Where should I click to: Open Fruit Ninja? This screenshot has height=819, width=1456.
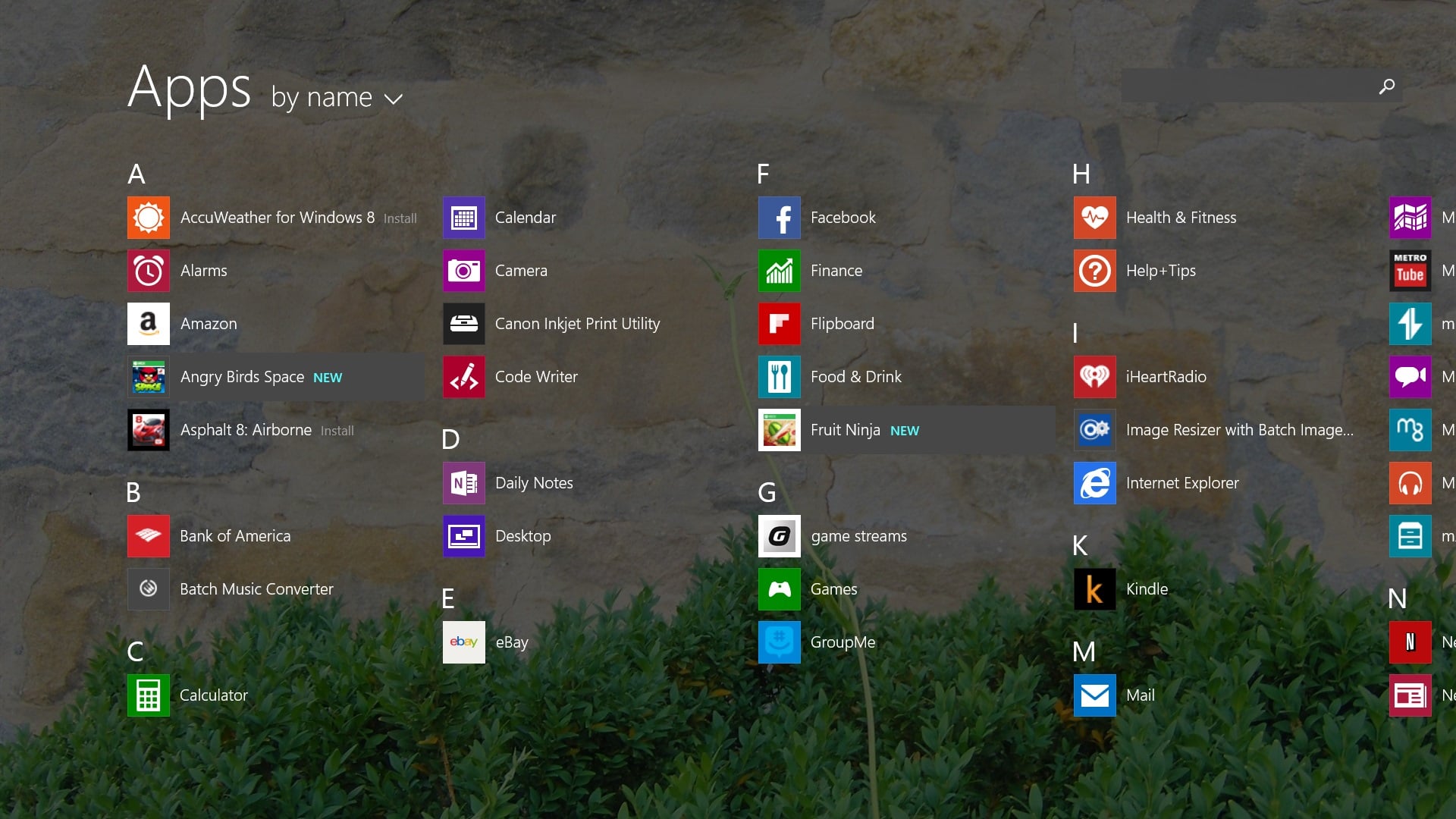pos(845,429)
